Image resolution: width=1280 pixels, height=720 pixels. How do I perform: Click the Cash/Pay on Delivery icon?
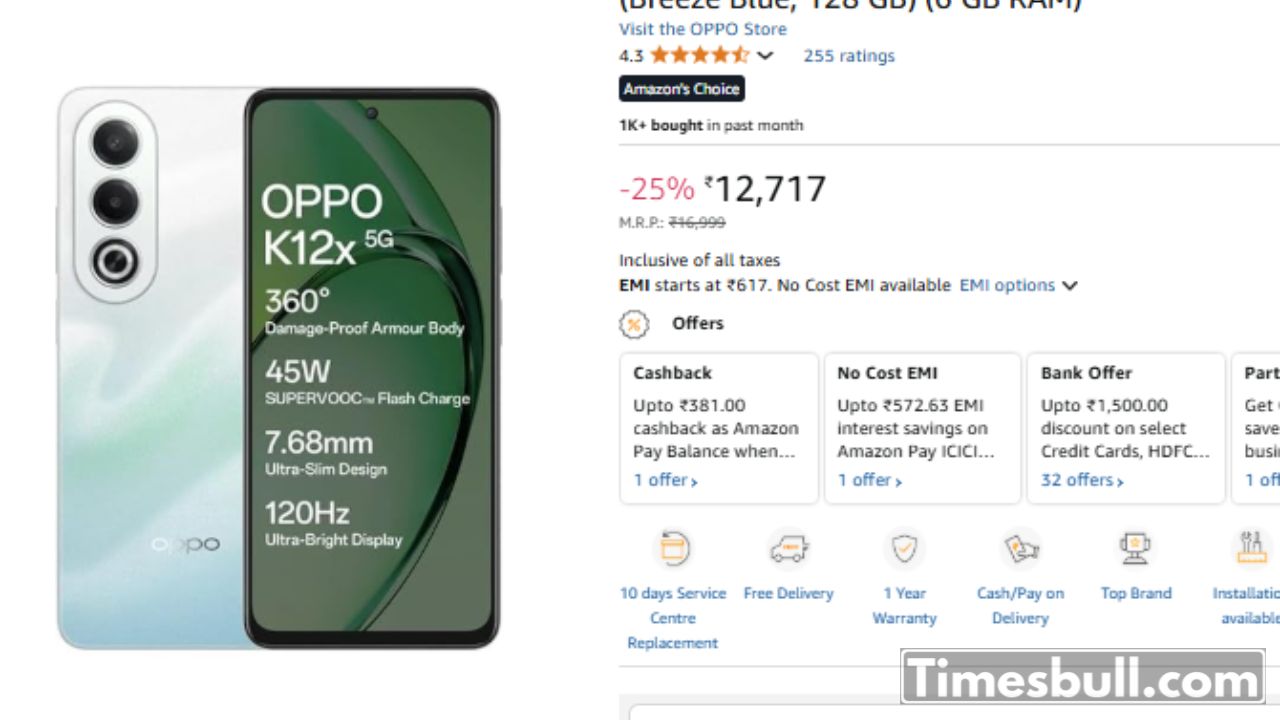click(1020, 548)
